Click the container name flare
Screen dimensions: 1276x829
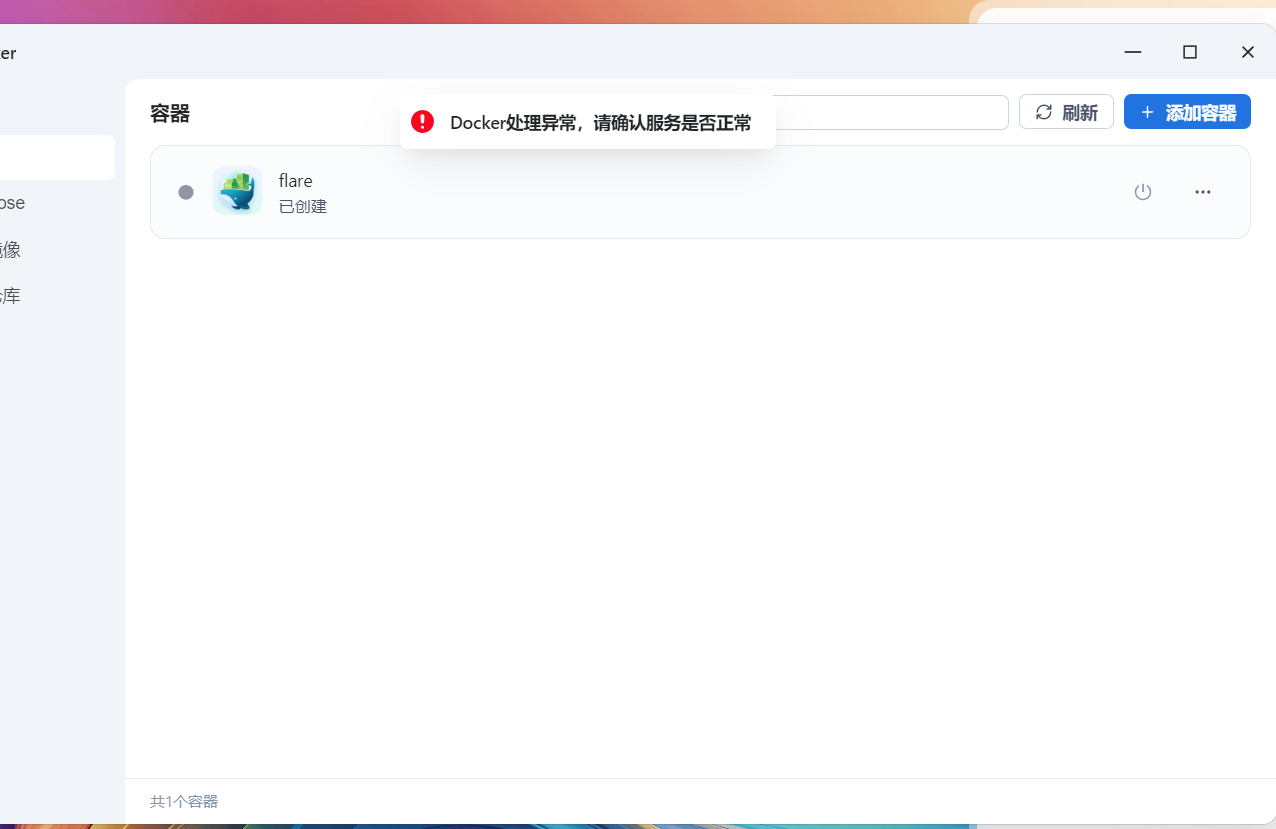click(295, 180)
